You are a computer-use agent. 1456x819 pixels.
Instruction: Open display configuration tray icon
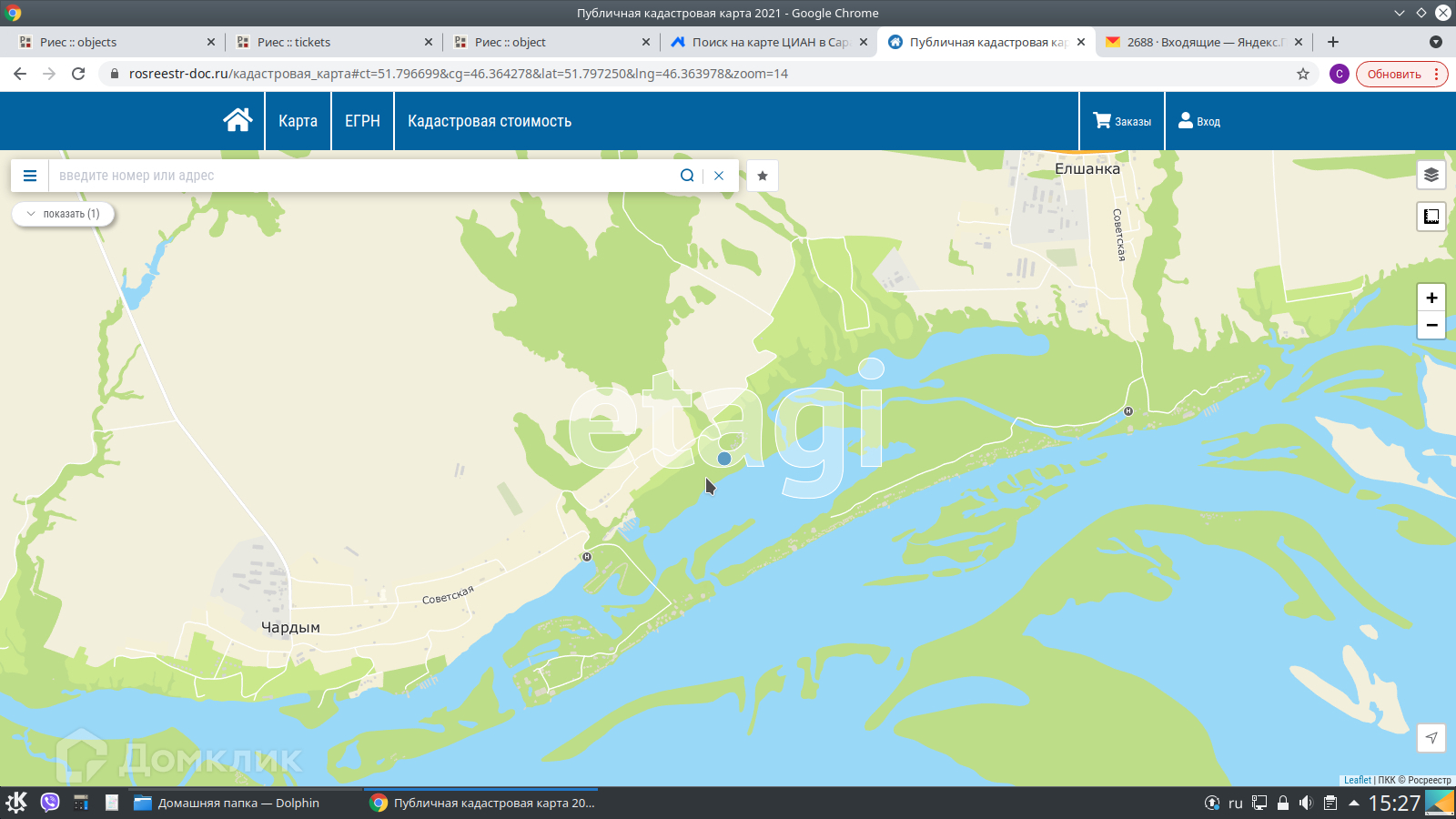pos(1259,803)
